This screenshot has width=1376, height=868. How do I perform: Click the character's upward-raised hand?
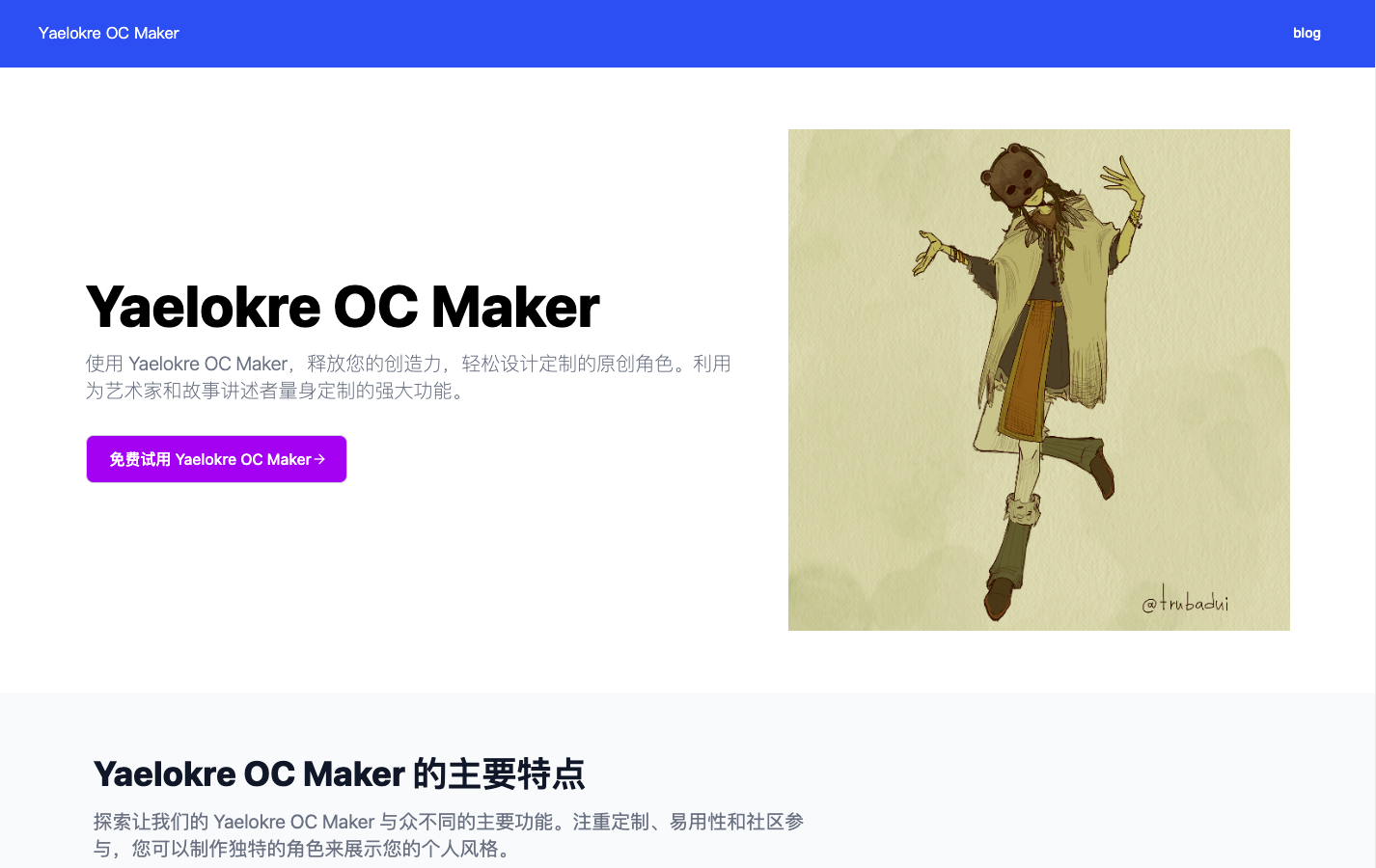[x=1123, y=183]
